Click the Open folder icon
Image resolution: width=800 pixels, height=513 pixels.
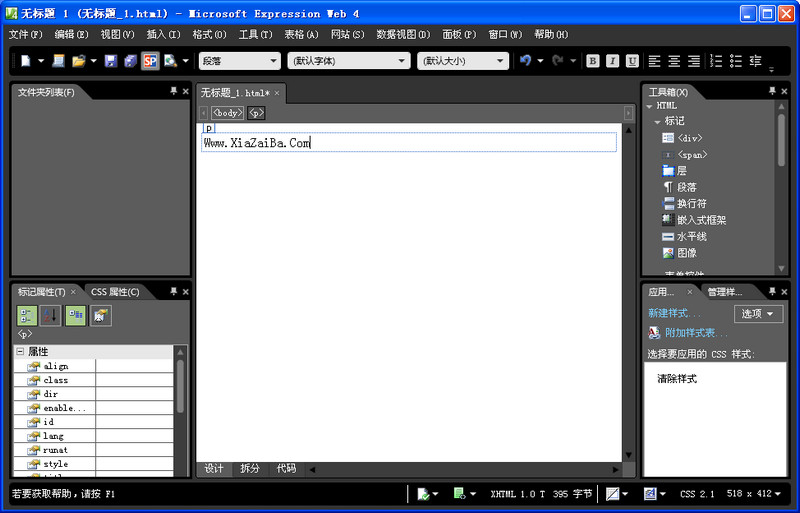[x=78, y=61]
